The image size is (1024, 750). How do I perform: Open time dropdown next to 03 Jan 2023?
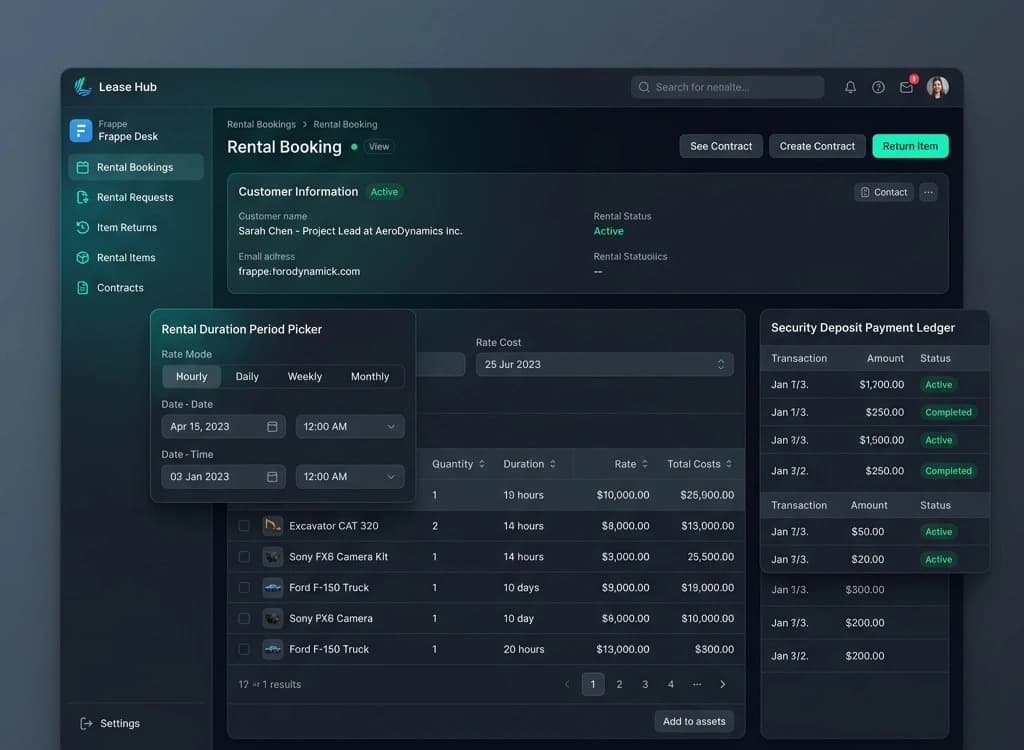pyautogui.click(x=350, y=477)
